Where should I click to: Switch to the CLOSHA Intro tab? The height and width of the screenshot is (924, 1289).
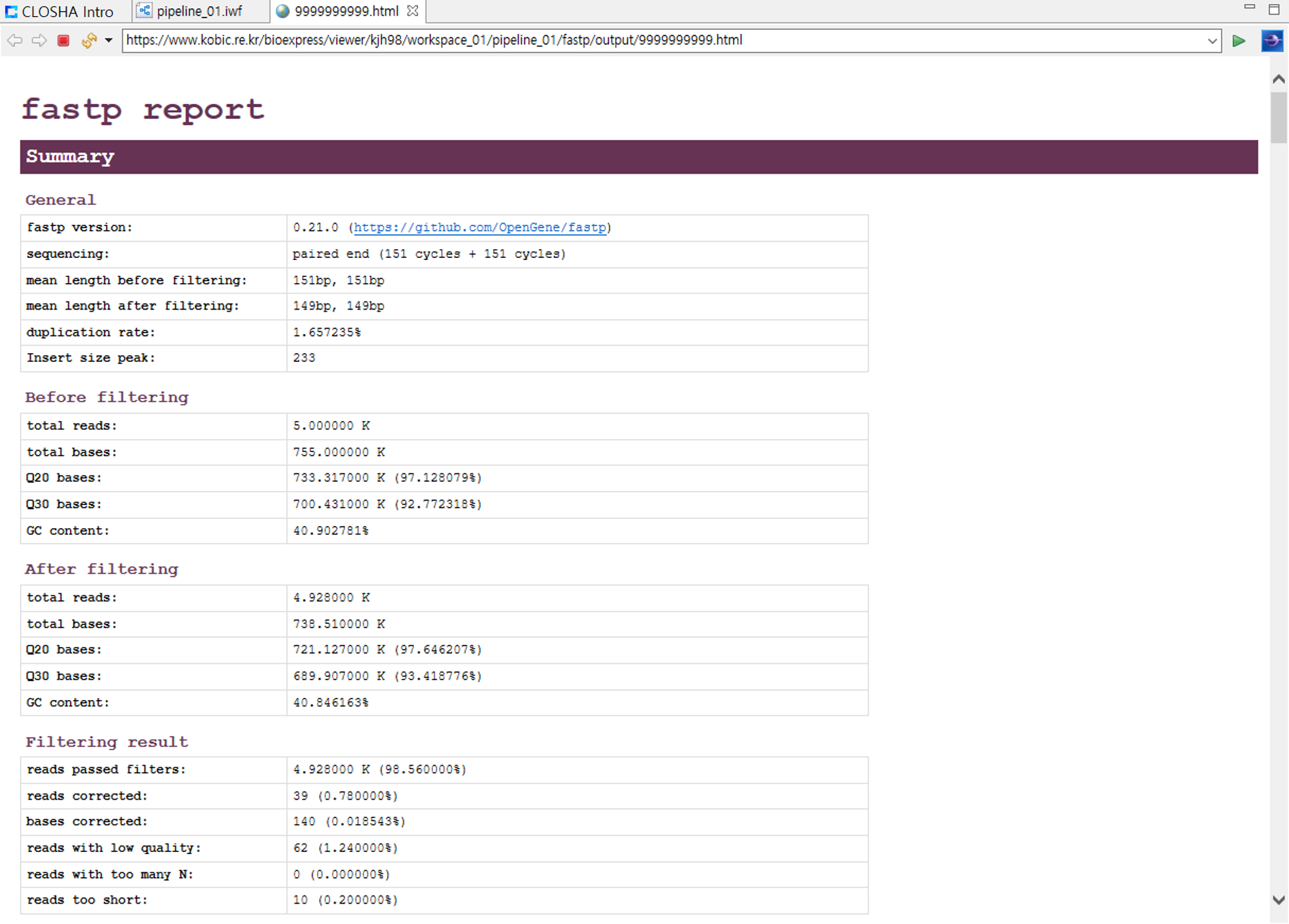click(x=60, y=12)
